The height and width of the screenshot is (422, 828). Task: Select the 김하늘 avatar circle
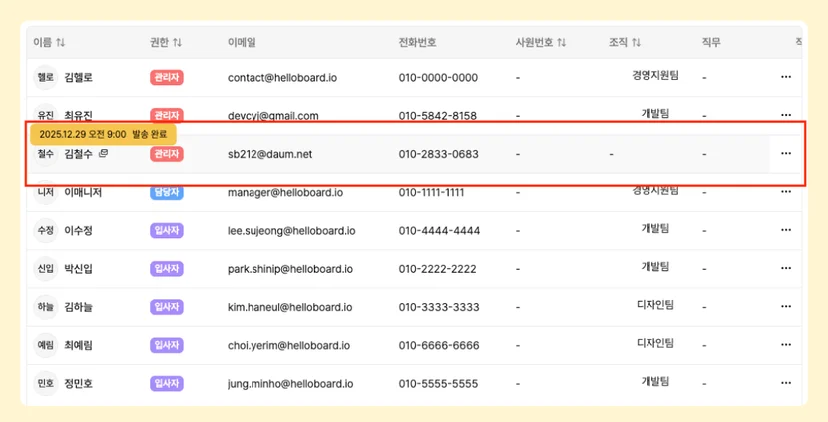coord(45,307)
